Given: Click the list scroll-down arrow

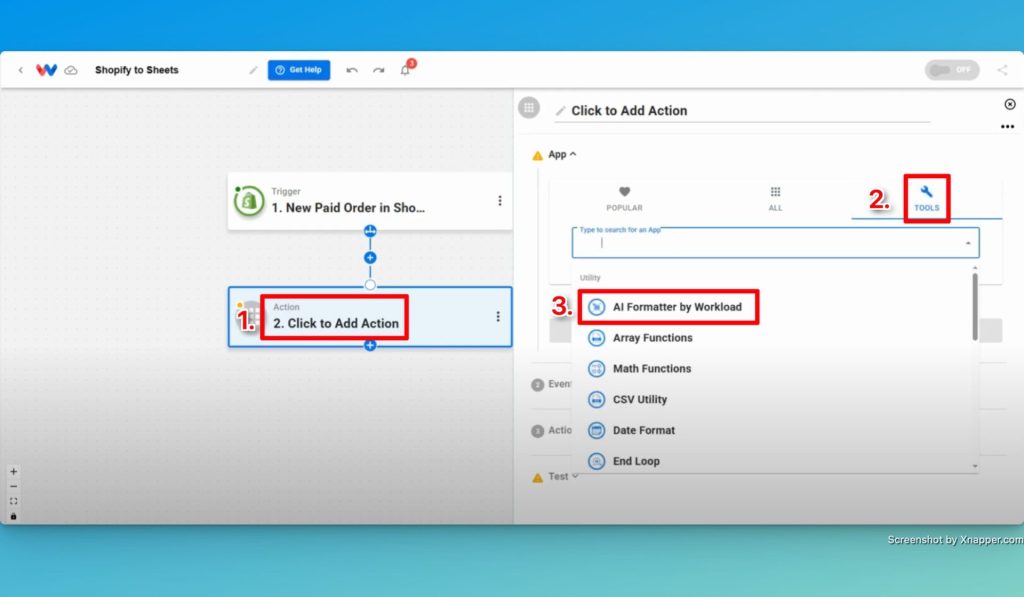Looking at the screenshot, I should pos(975,466).
